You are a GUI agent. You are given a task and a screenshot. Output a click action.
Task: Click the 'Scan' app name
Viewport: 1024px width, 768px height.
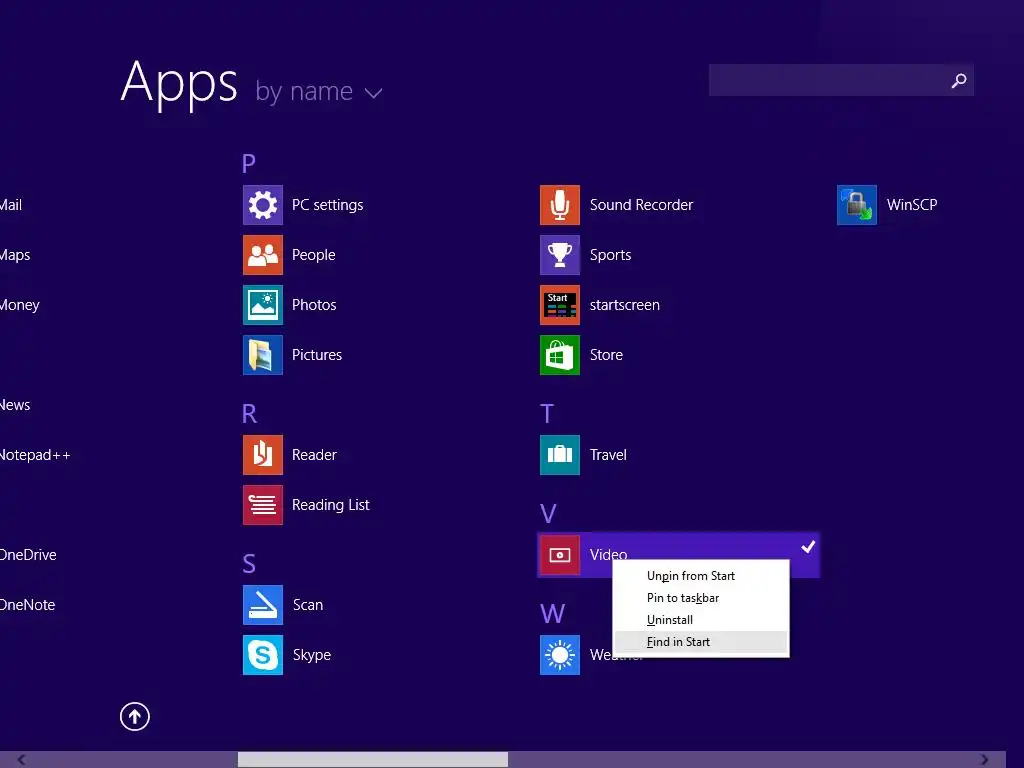[308, 605]
